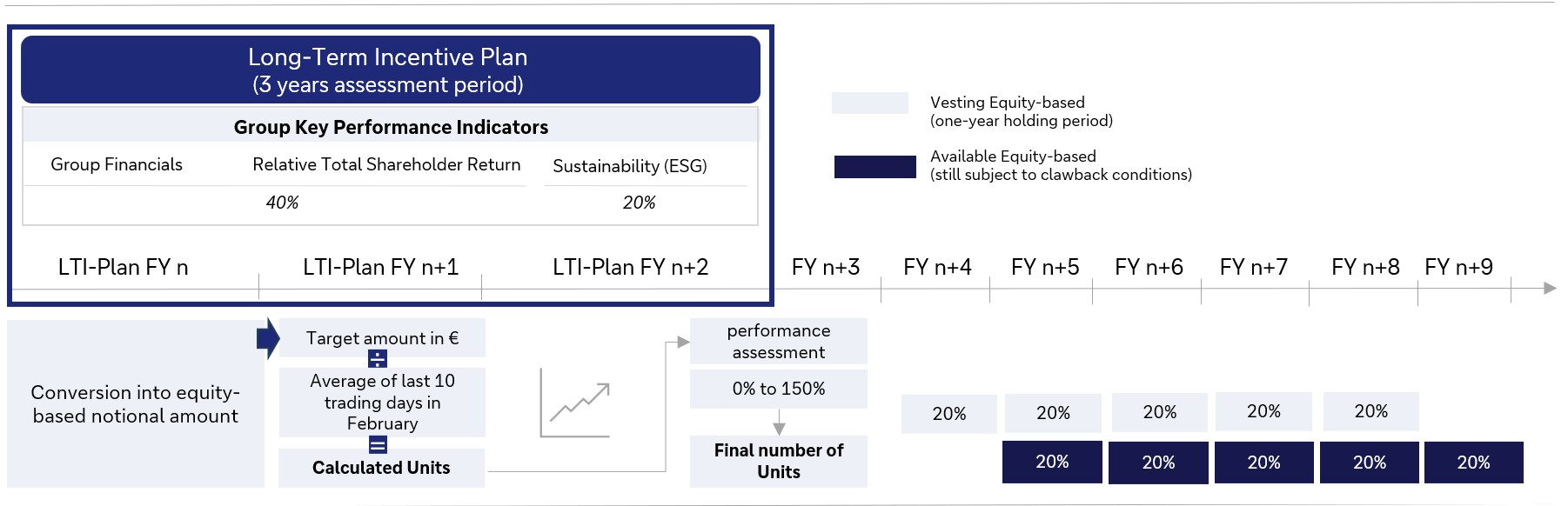The image size is (1568, 506).
Task: Click the FY n+9 timeline label
Action: [1458, 267]
